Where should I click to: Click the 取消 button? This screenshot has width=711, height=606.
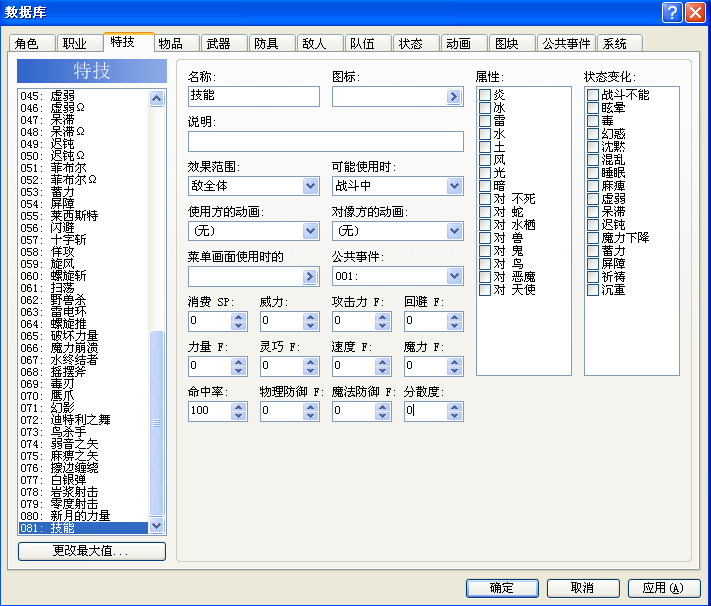tap(583, 588)
